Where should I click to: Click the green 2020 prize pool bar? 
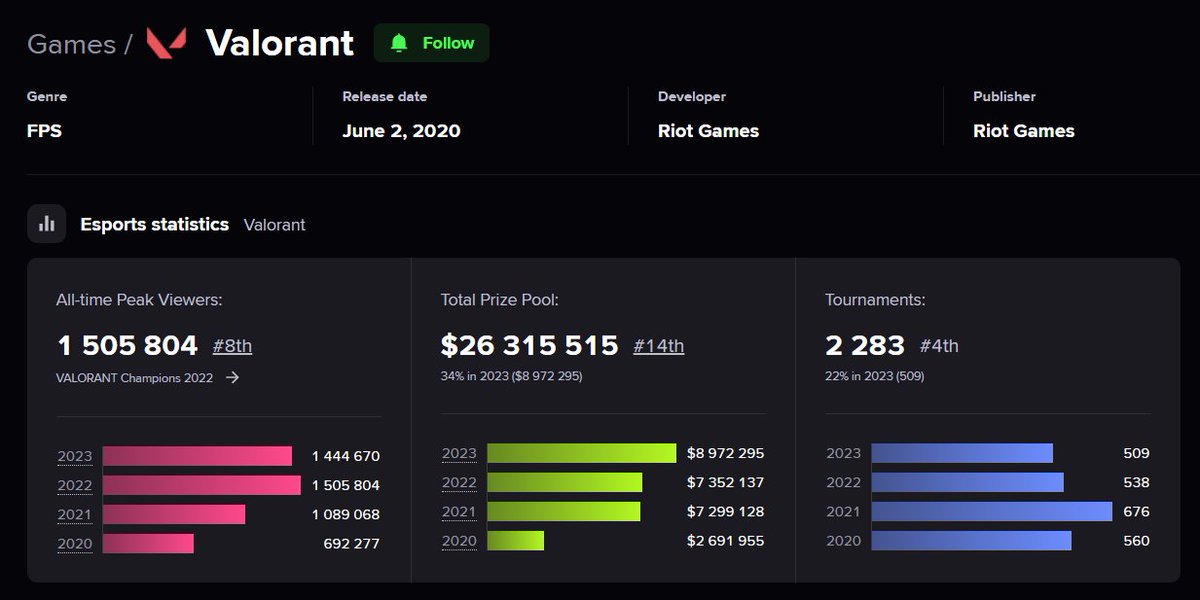click(516, 540)
